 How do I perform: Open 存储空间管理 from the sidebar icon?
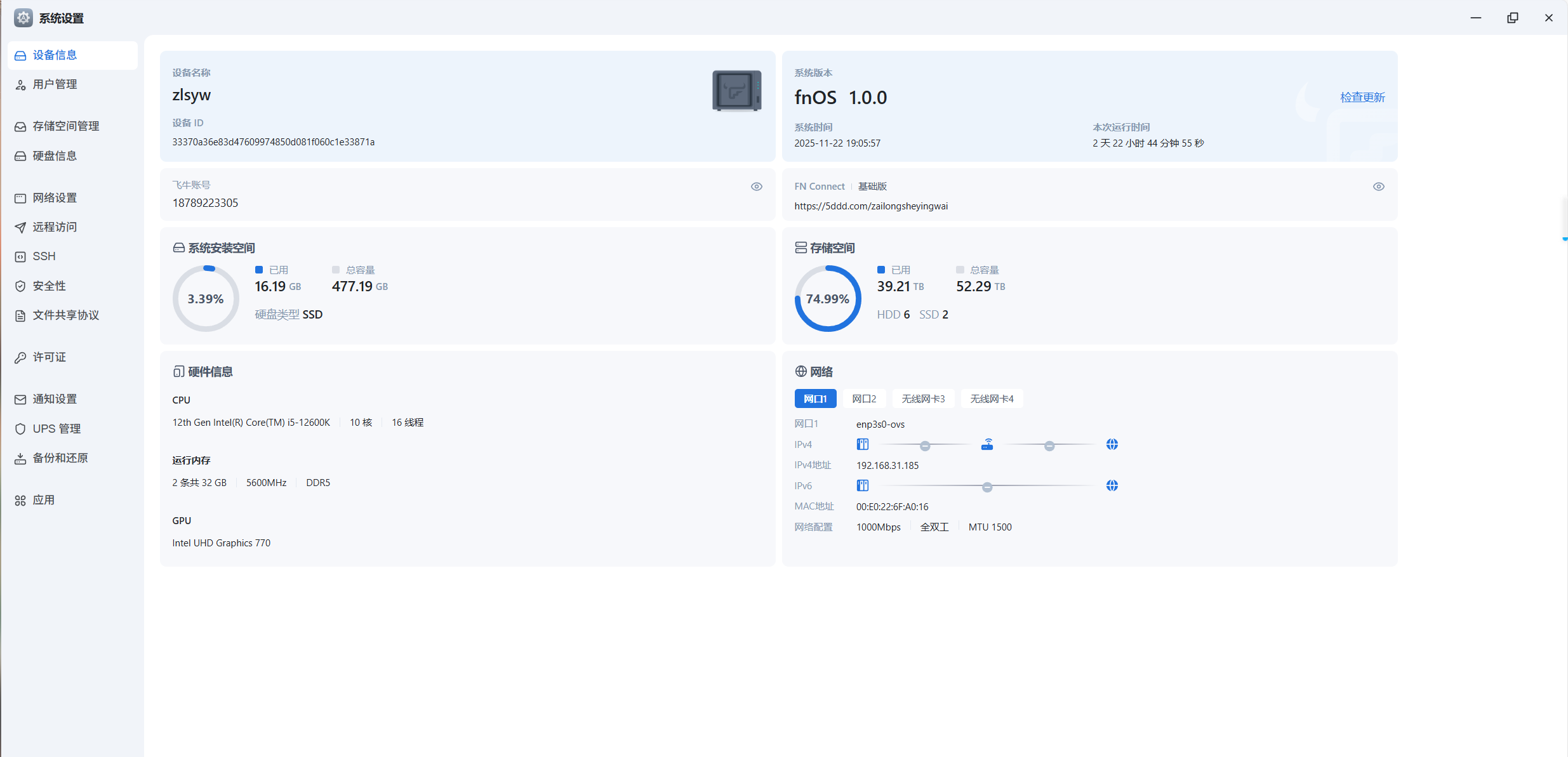[x=20, y=126]
